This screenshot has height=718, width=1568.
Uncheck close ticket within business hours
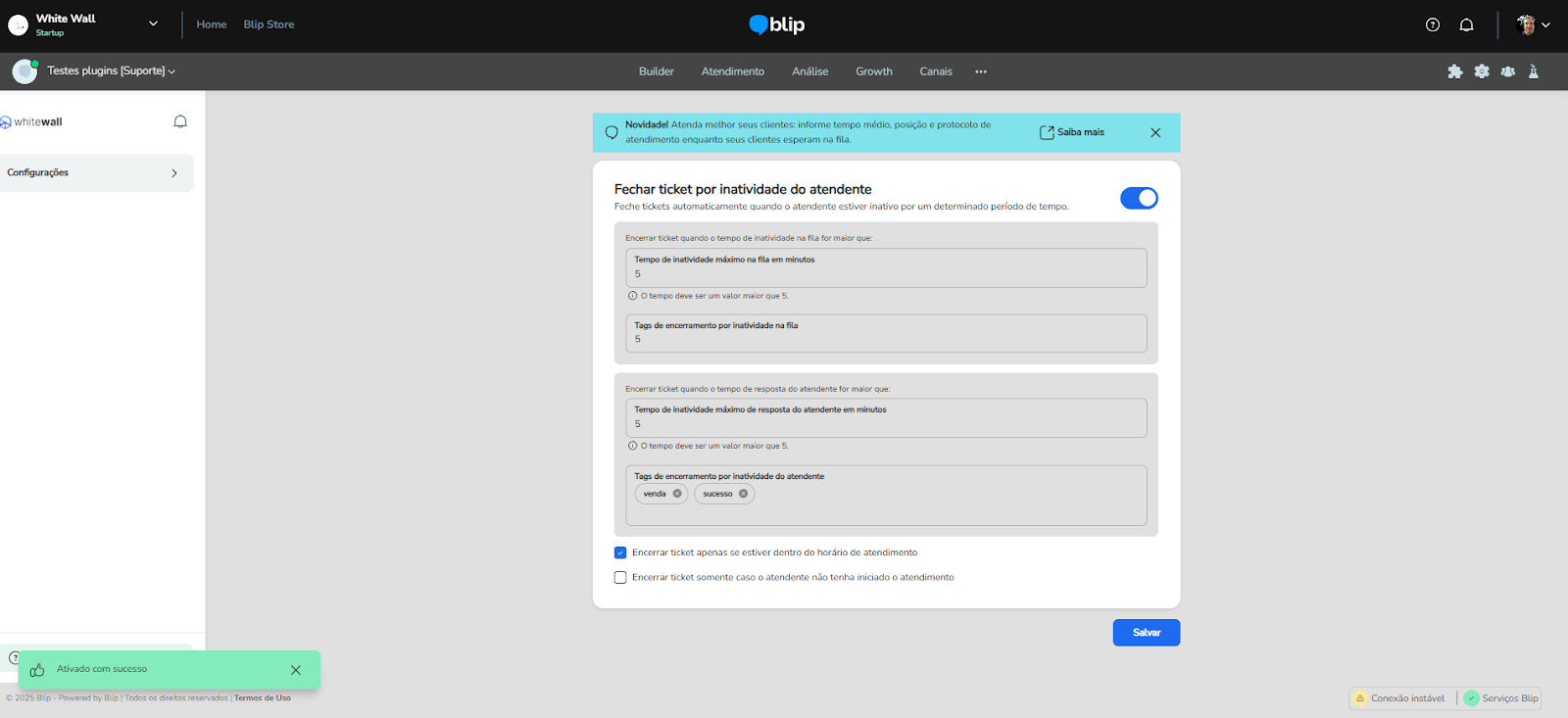tap(620, 552)
